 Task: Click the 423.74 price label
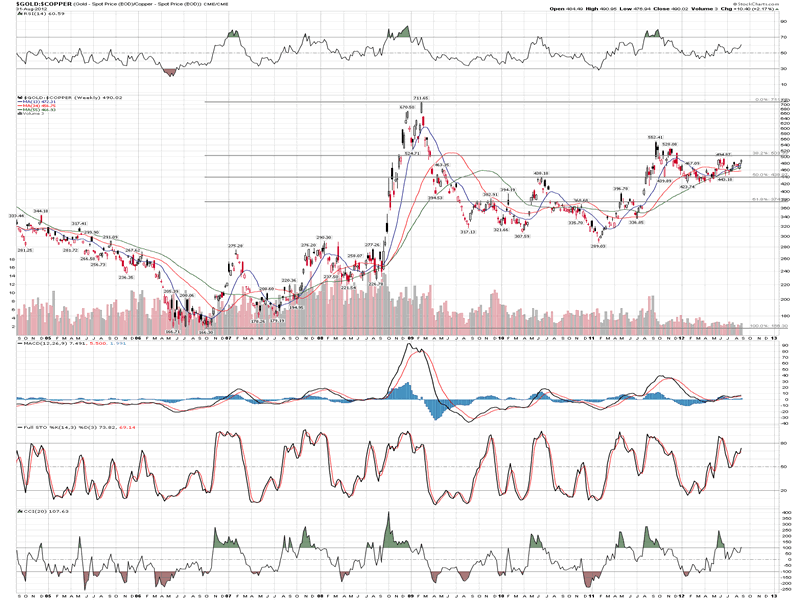click(687, 187)
